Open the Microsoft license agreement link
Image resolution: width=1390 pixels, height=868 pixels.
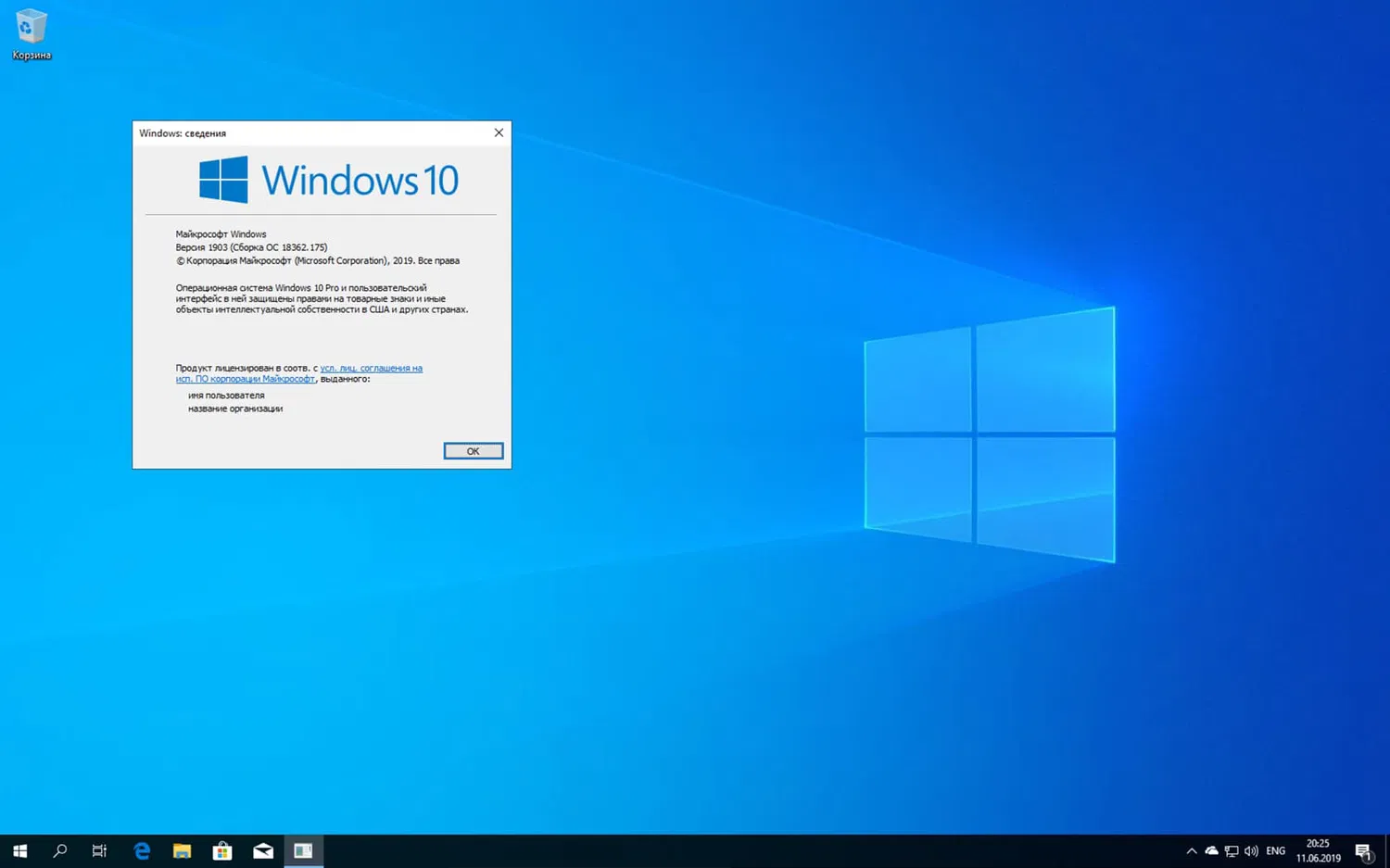[371, 368]
